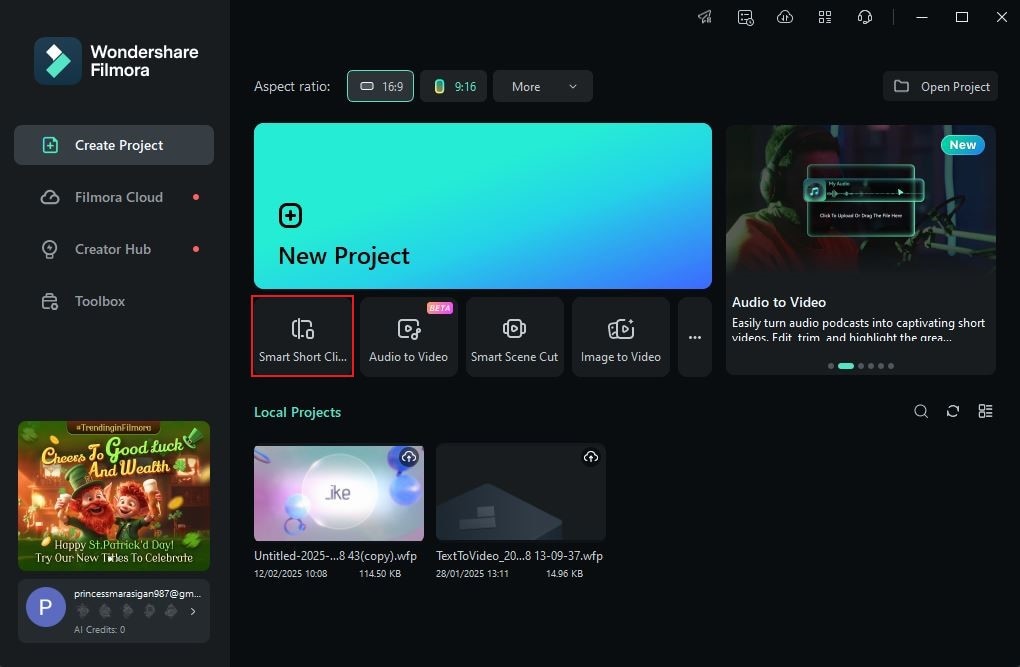Select 16:9 aspect ratio
Screen dimensions: 1020x667
click(381, 87)
